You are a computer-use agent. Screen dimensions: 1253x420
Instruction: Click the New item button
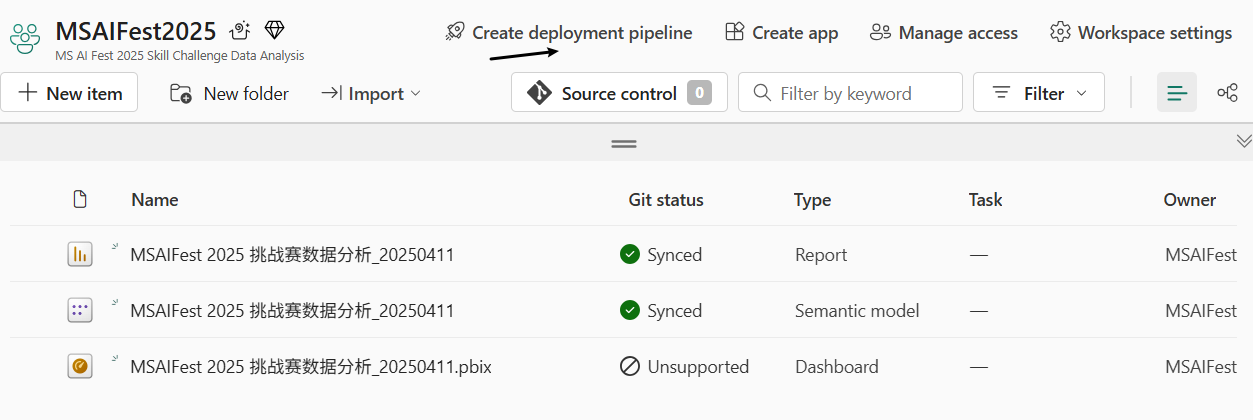tap(70, 93)
